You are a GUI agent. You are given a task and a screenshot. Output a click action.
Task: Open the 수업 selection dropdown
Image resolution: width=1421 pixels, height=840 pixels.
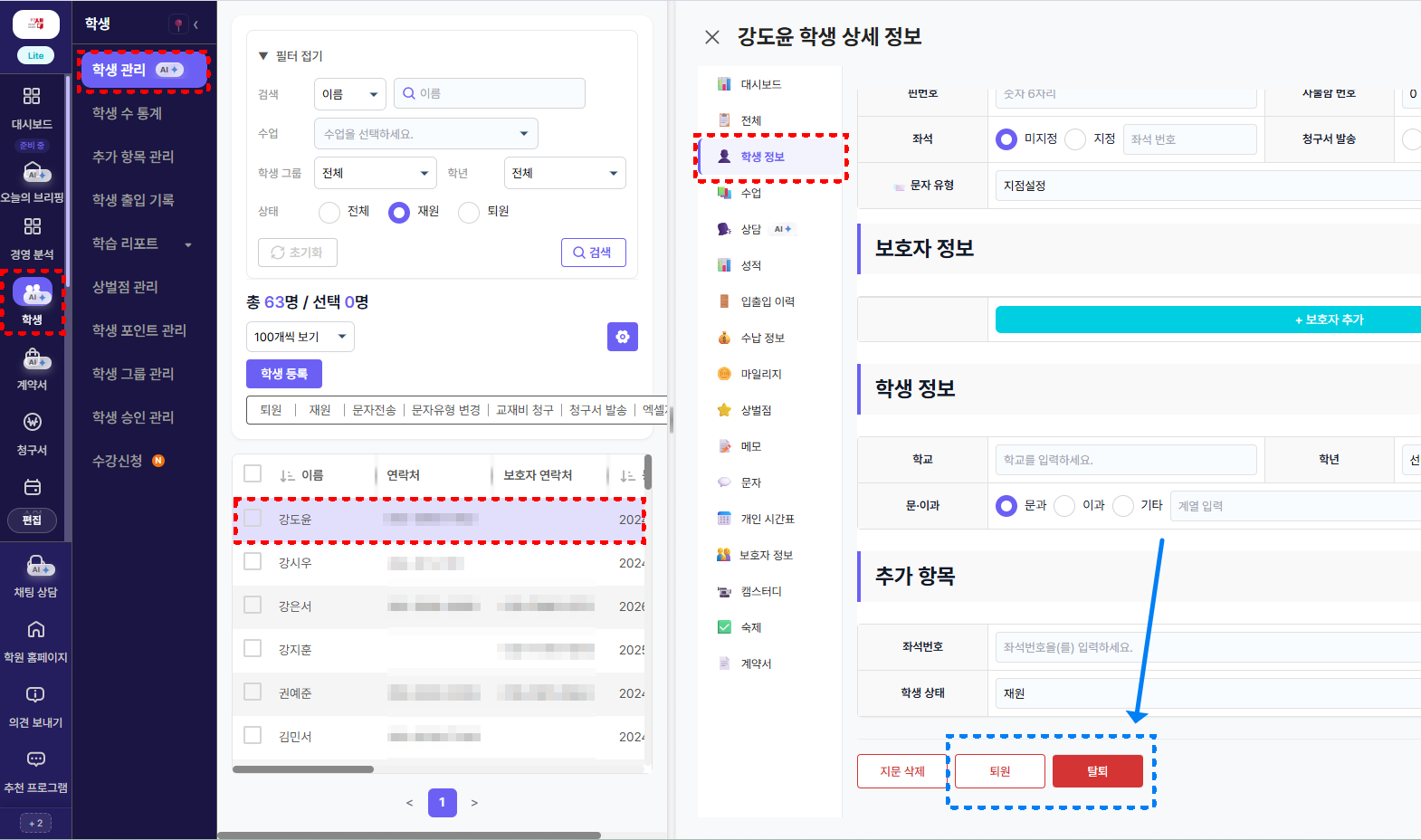coord(426,134)
